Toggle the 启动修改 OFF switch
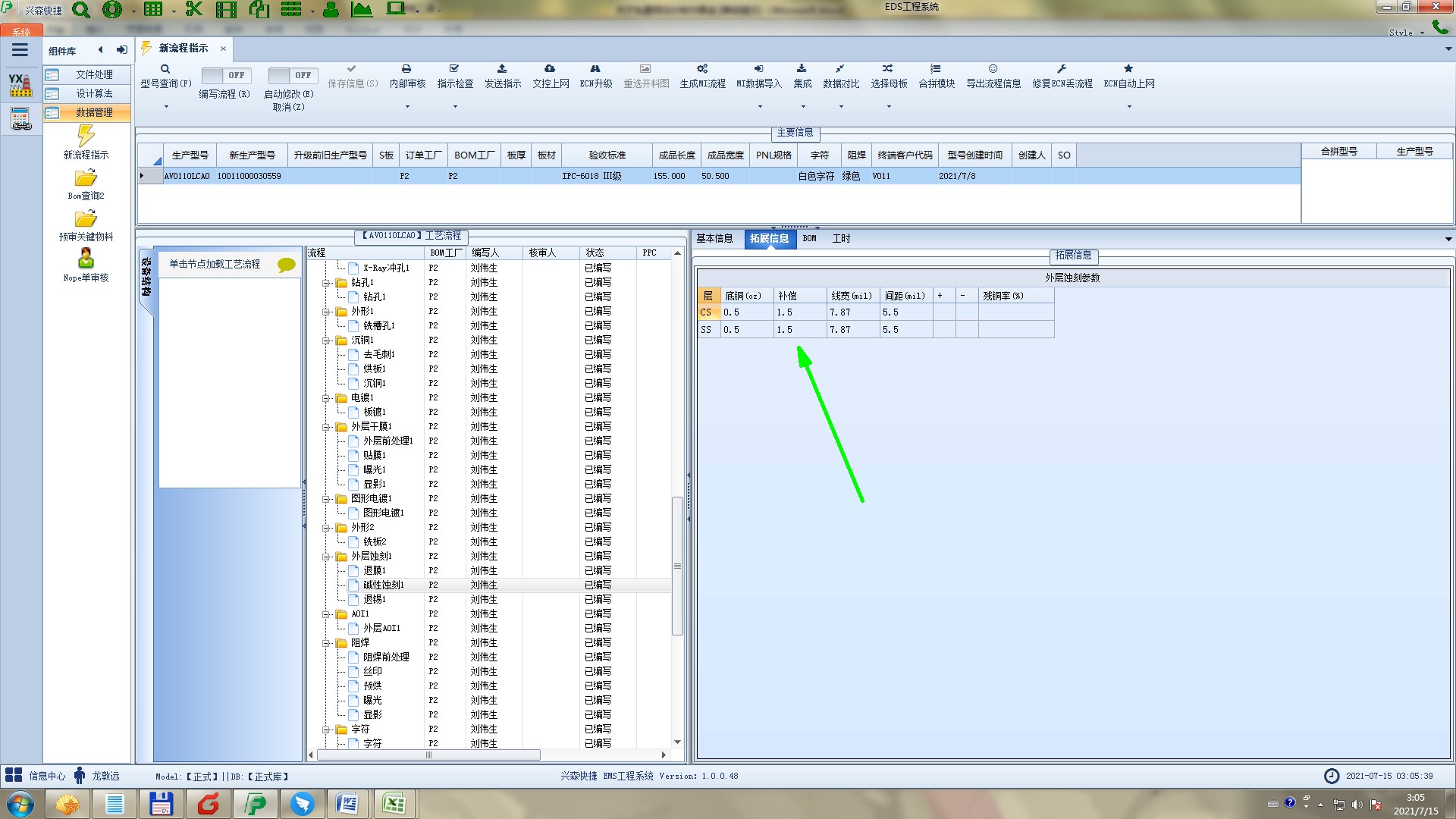Image resolution: width=1456 pixels, height=819 pixels. [x=291, y=76]
